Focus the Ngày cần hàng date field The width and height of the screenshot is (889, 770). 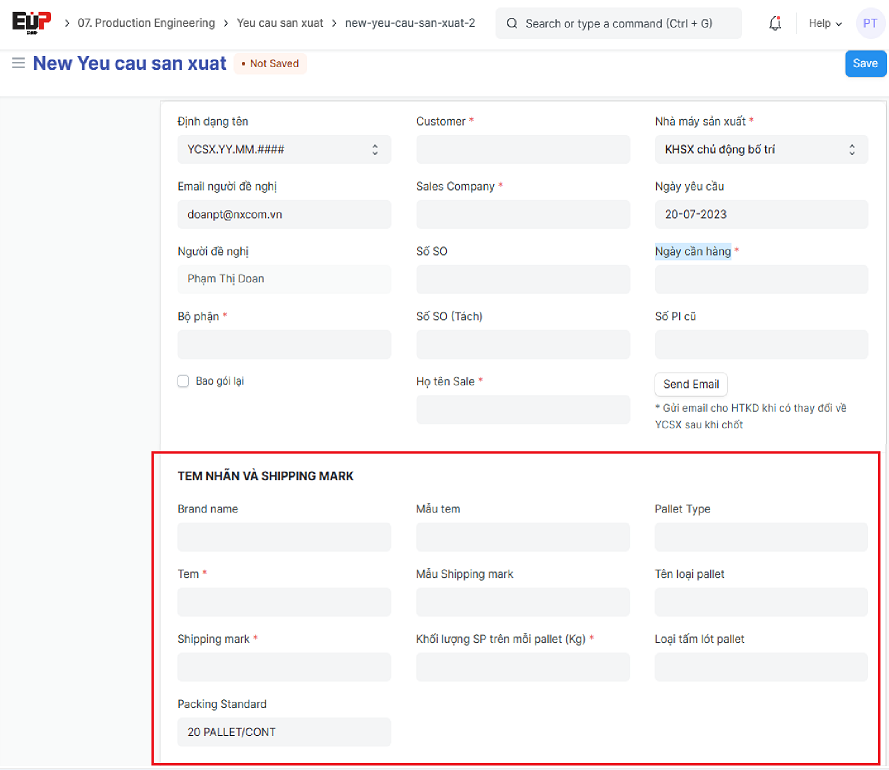[x=761, y=280]
